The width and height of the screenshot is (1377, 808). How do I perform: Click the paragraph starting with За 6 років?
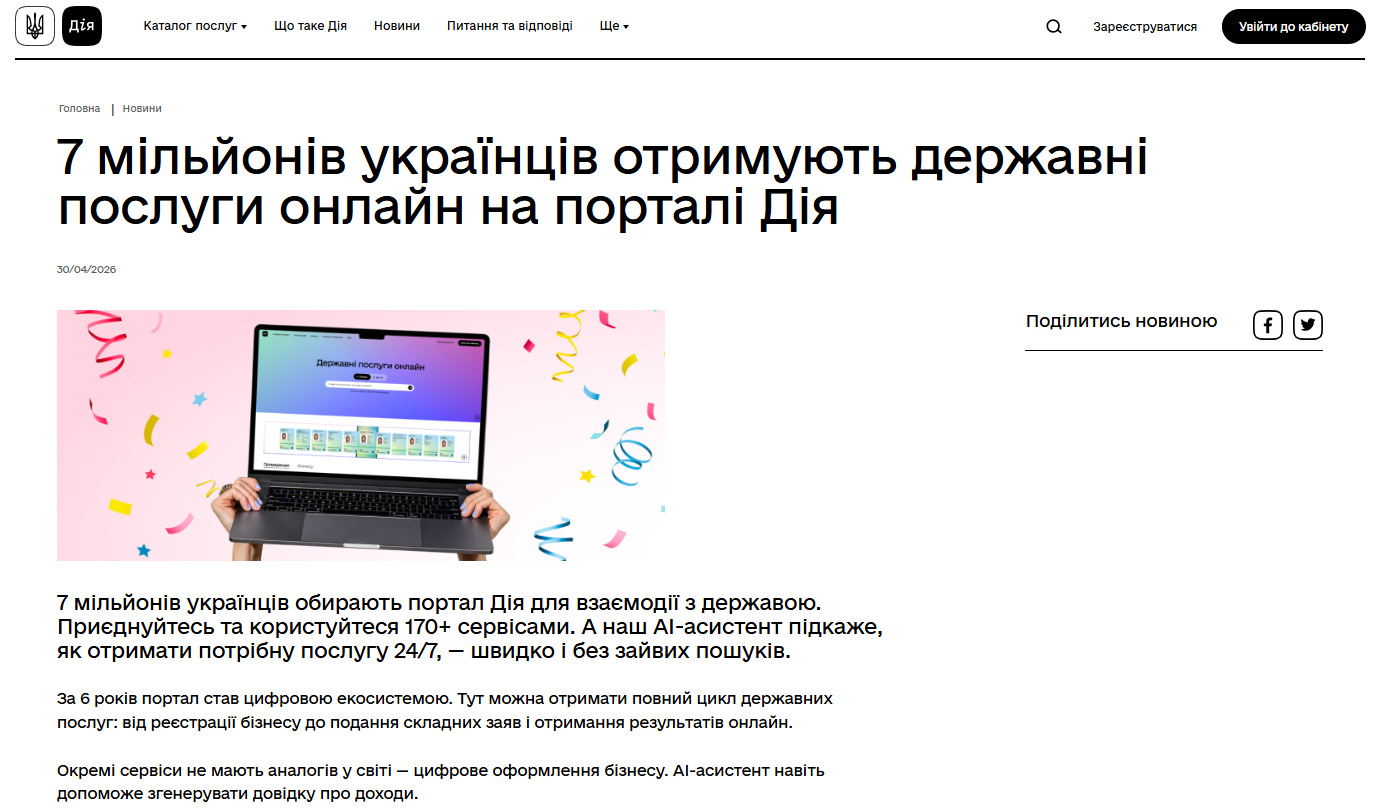[x=445, y=710]
